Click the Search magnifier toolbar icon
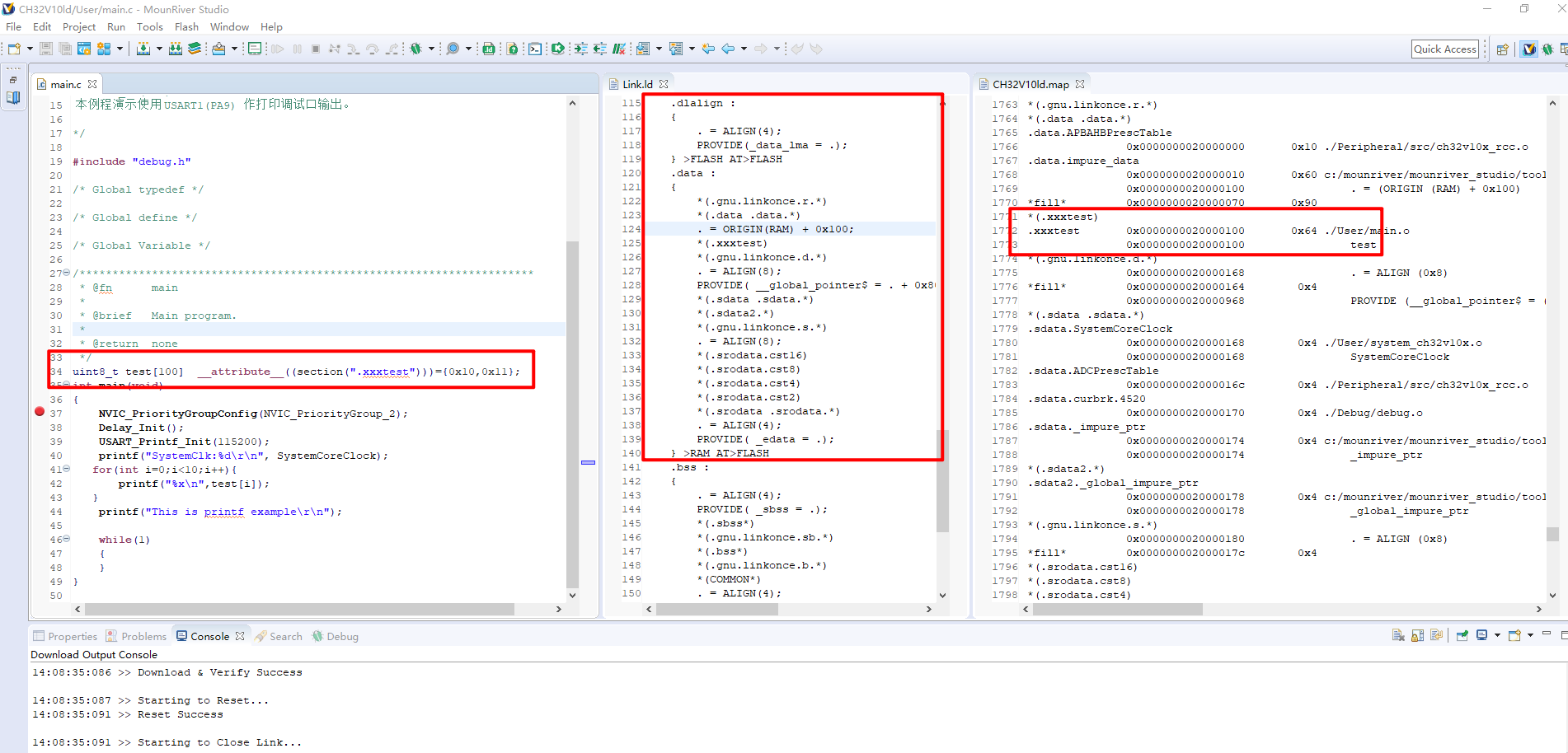Screen dimensions: 1568x753 (452, 49)
